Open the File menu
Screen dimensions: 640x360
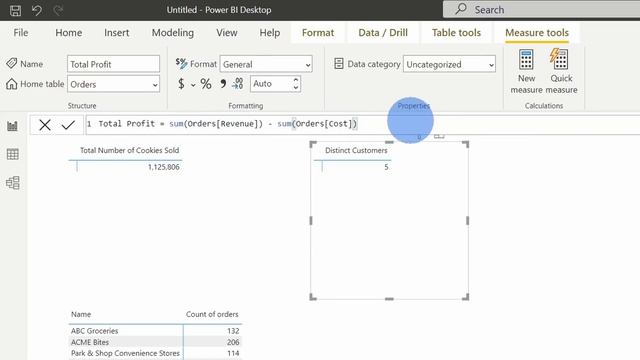click(21, 33)
